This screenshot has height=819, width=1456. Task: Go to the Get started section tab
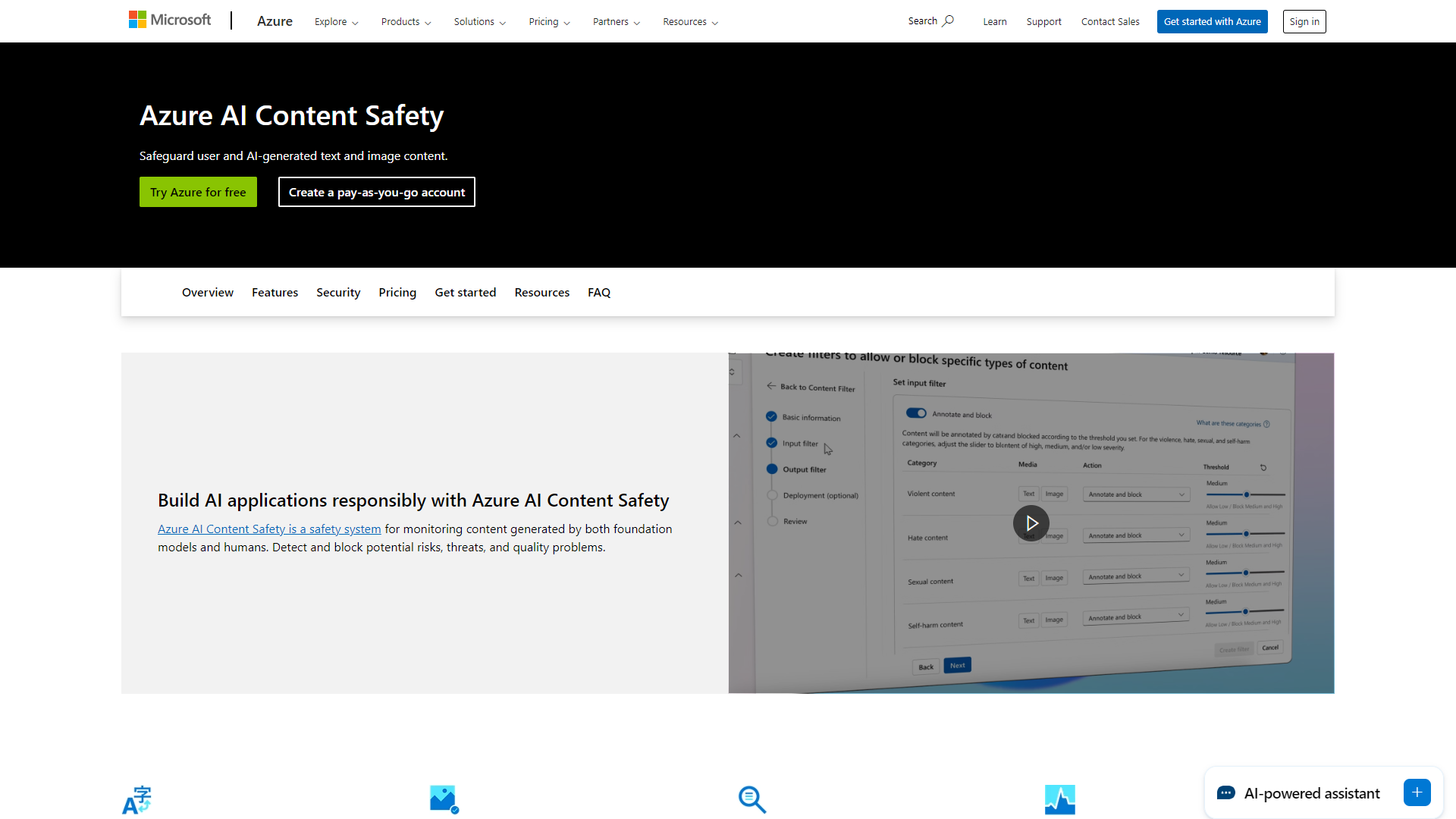click(466, 292)
